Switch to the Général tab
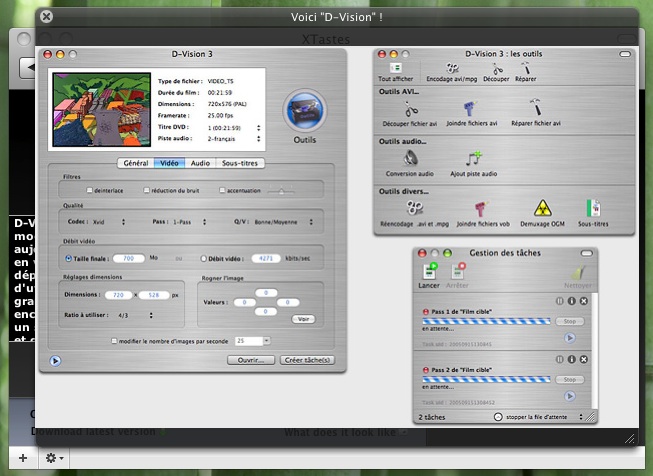653x476 pixels. pos(136,163)
